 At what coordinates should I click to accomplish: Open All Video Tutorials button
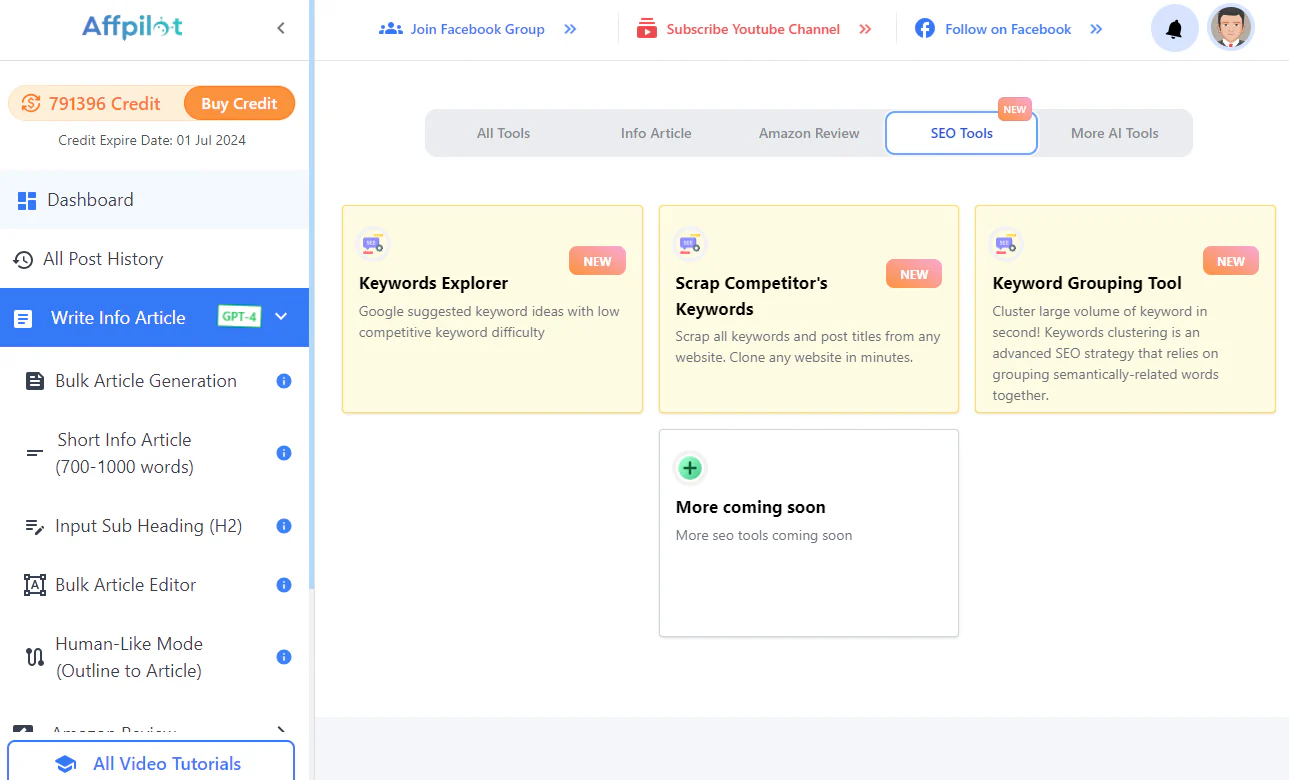(151, 763)
